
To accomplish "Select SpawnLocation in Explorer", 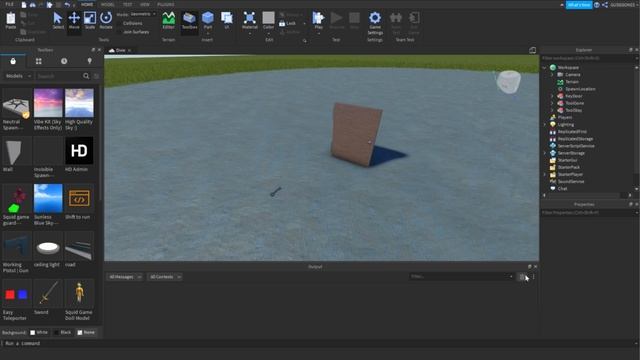I will point(580,89).
